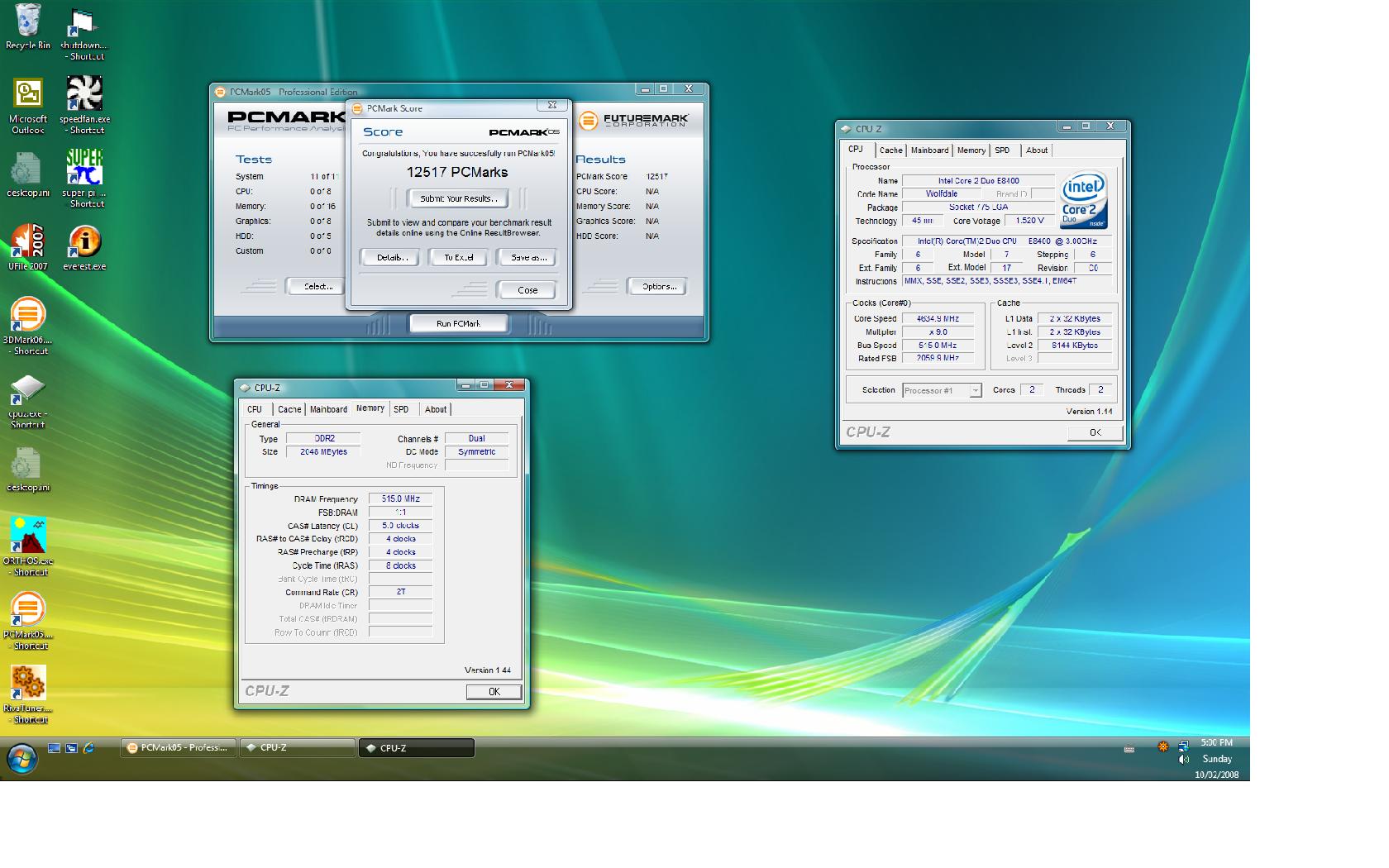Click the orange sun tray icon
This screenshot has height=868, width=1389.
(x=1162, y=746)
